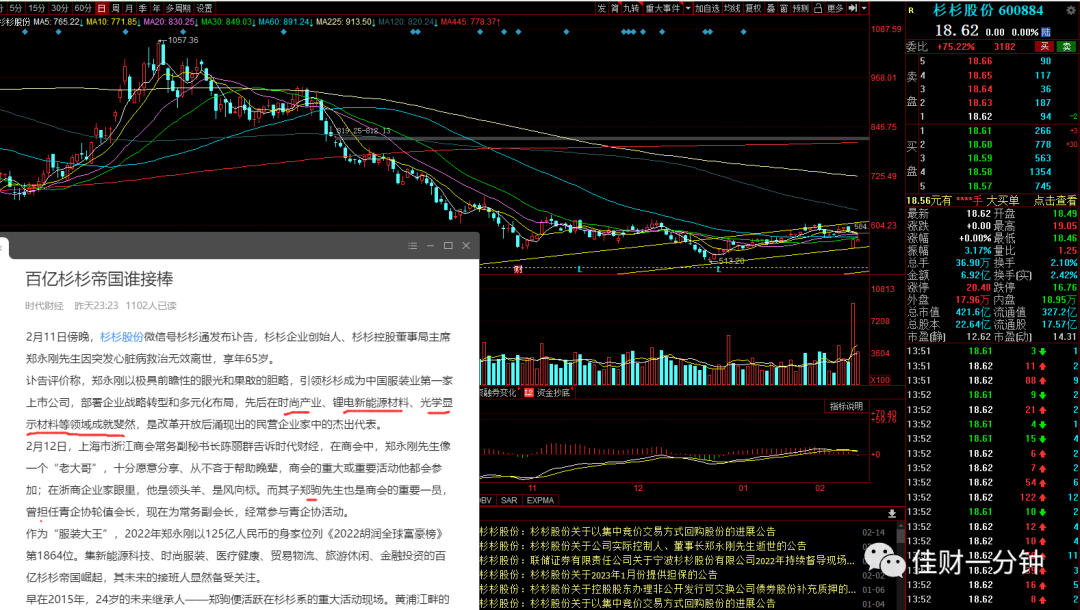
Task: Open the 杉杉股份 hyperlink in article
Action: [121, 337]
